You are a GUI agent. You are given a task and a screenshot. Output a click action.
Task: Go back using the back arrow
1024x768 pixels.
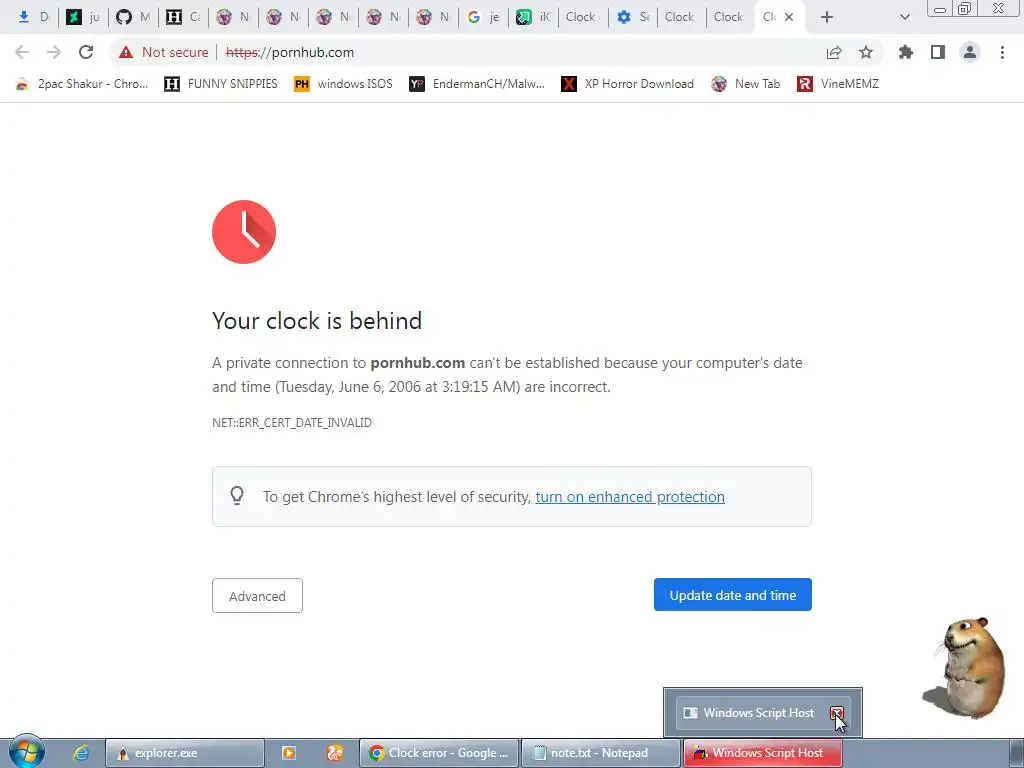pyautogui.click(x=22, y=52)
